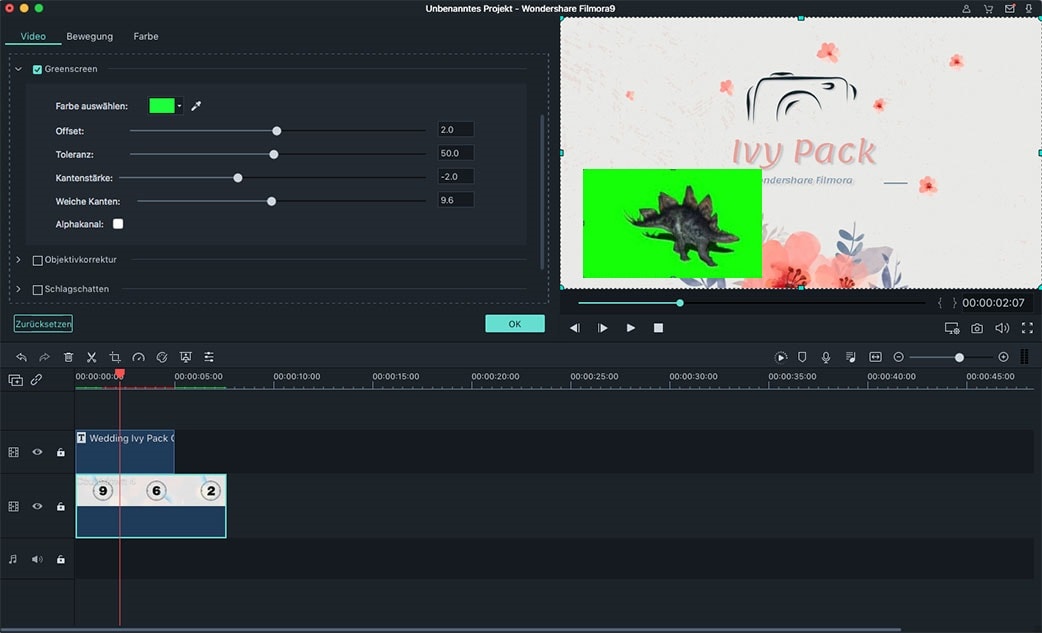Pick a color with the eyedropper tool
This screenshot has height=633, width=1042.
(196, 106)
